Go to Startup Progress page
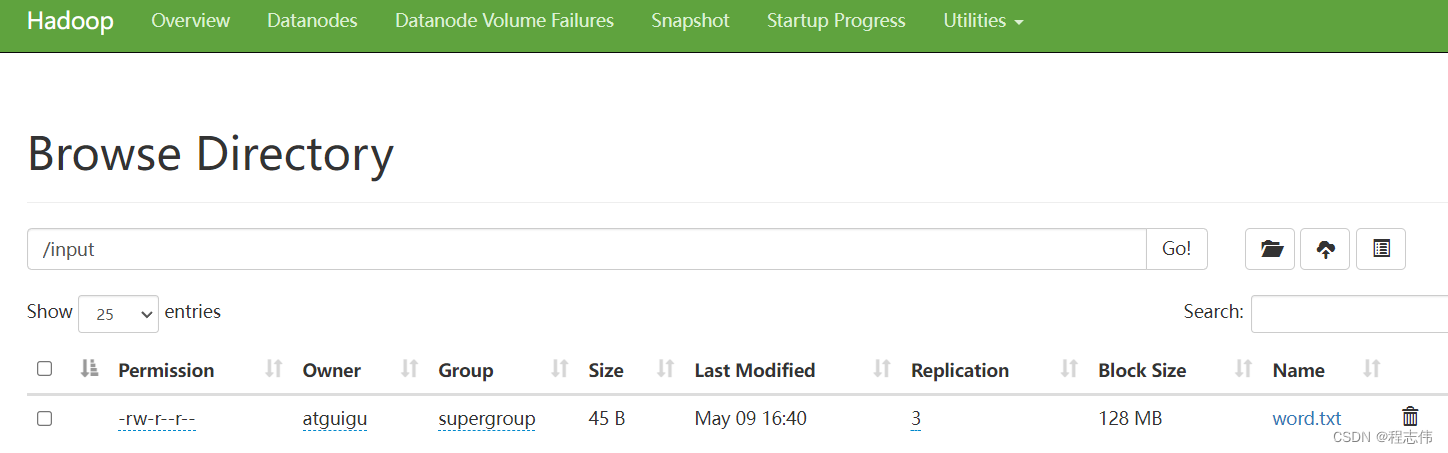Image resolution: width=1448 pixels, height=453 pixels. point(836,21)
